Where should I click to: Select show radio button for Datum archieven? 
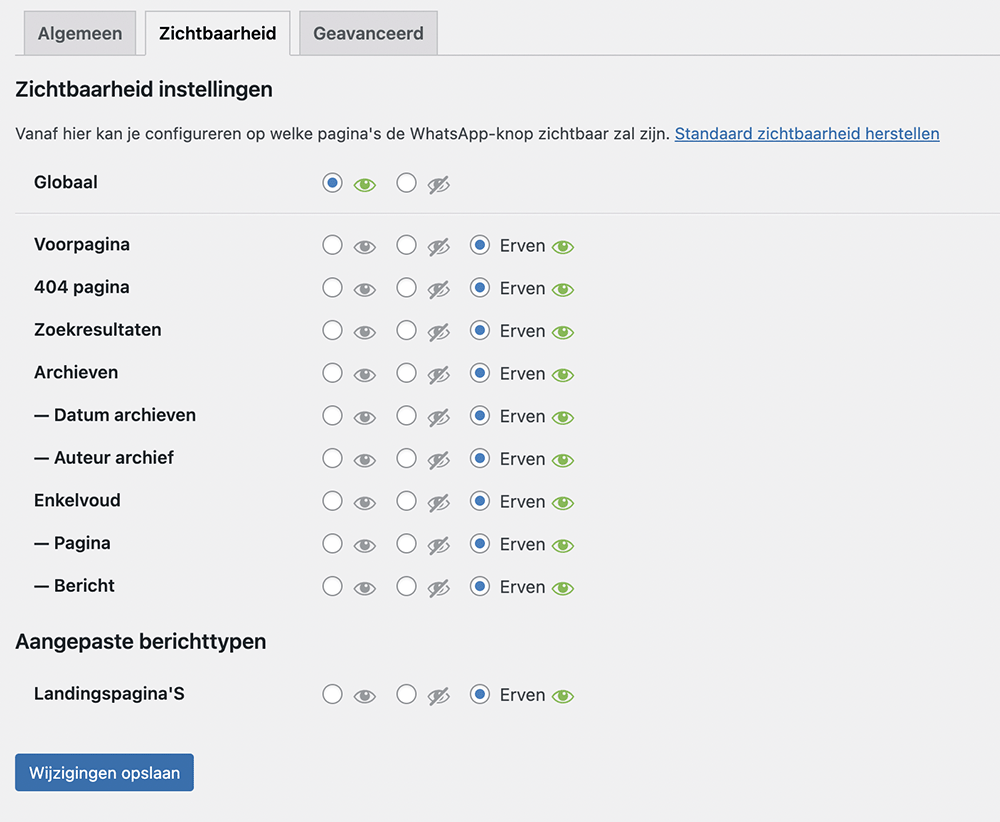point(333,415)
